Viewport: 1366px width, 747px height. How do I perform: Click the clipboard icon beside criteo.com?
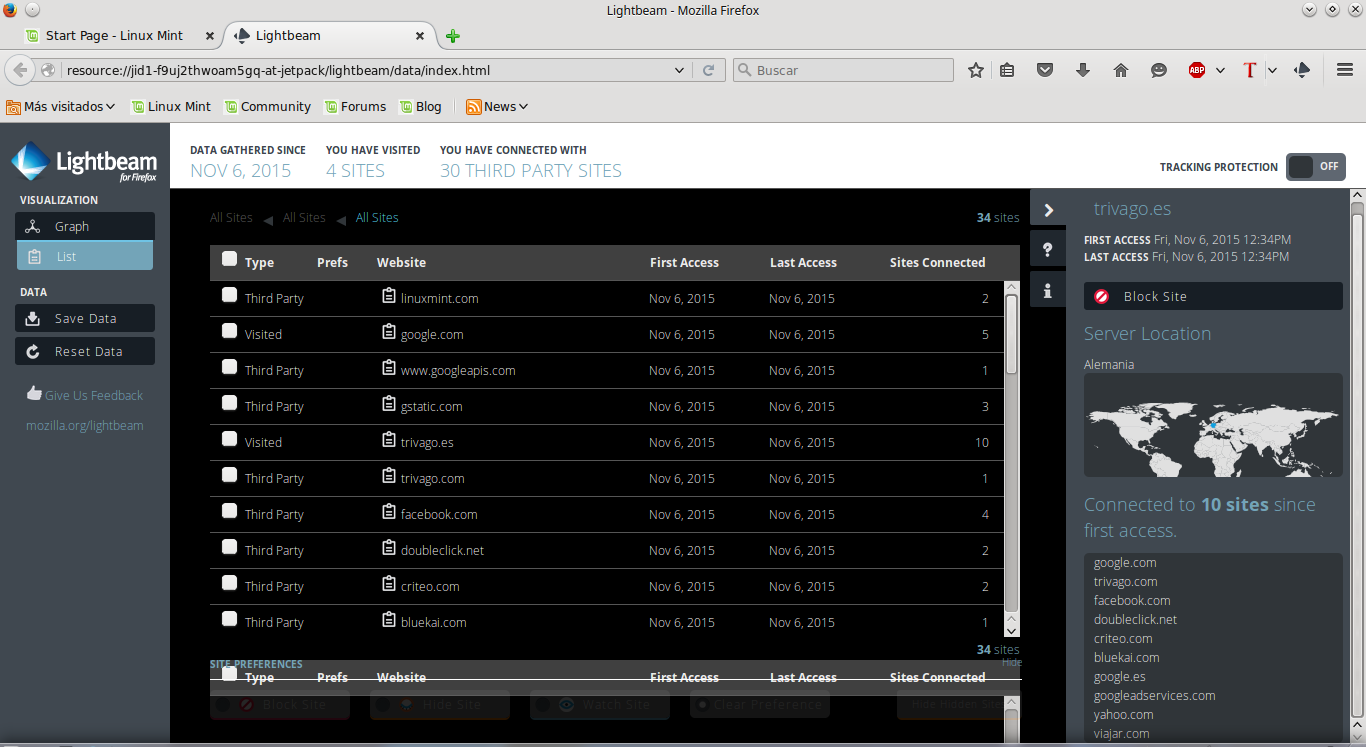(x=389, y=585)
